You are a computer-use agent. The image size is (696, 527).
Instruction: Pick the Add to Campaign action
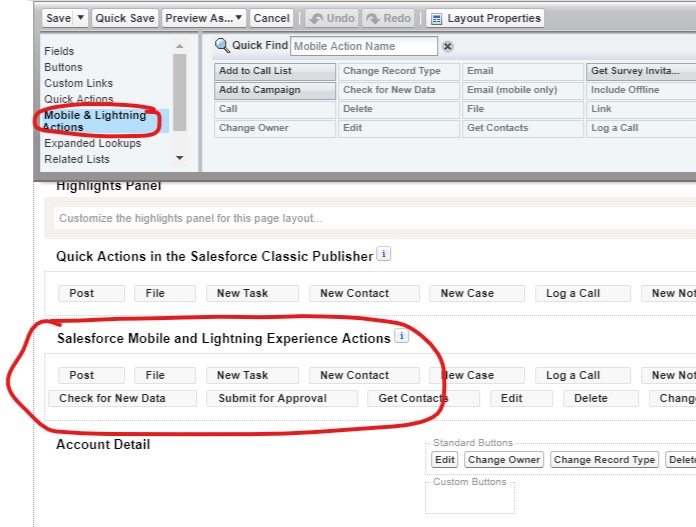click(x=275, y=90)
